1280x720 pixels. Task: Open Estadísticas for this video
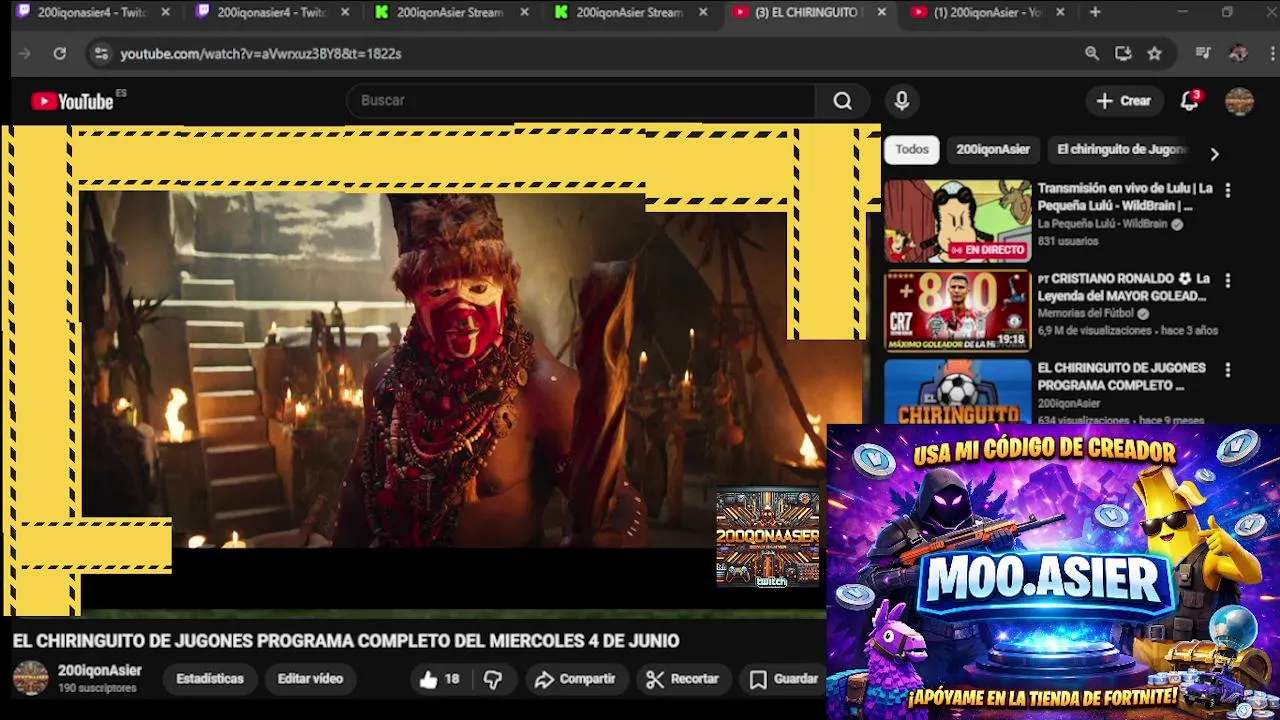[210, 679]
